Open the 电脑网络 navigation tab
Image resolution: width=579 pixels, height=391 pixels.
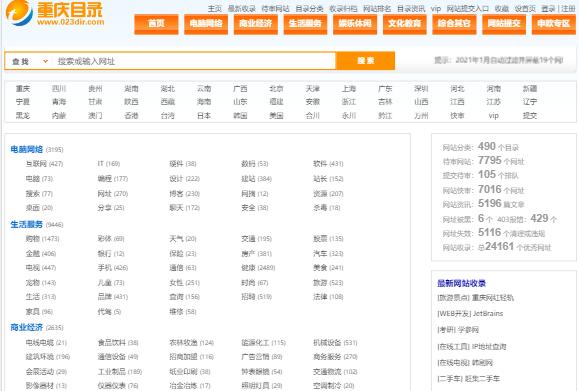point(206,24)
